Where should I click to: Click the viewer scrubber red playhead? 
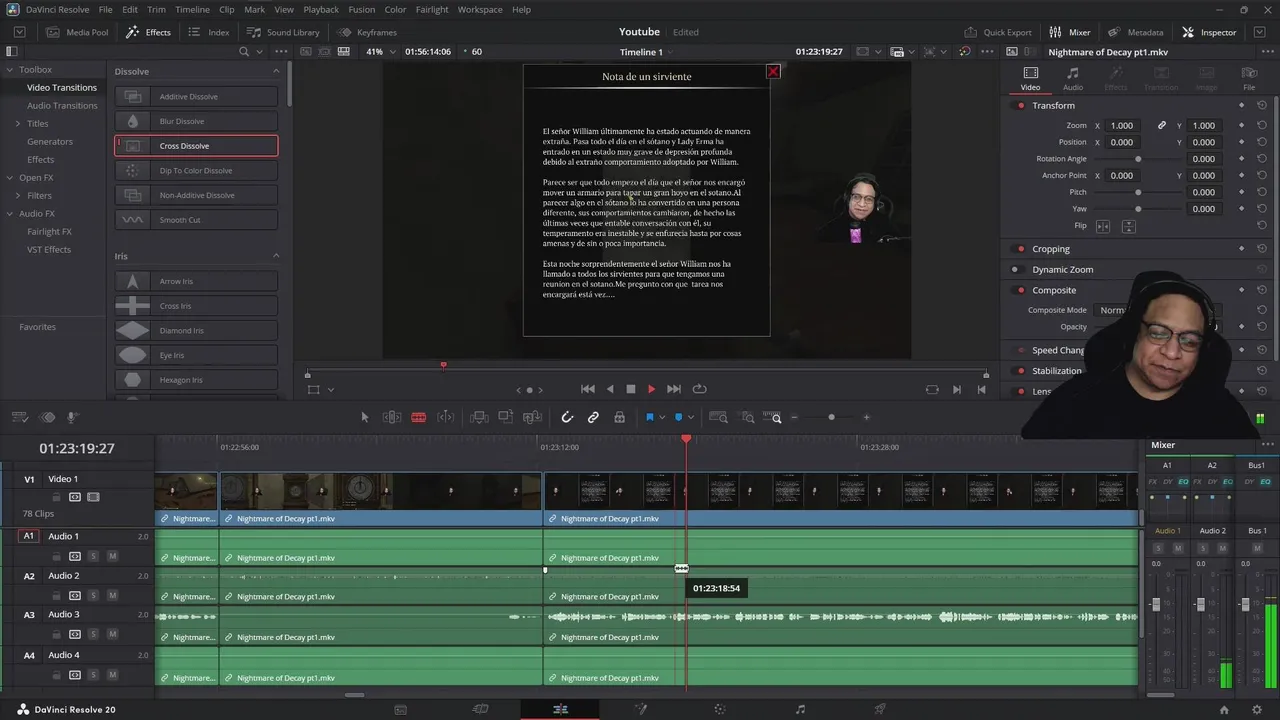[x=443, y=365]
